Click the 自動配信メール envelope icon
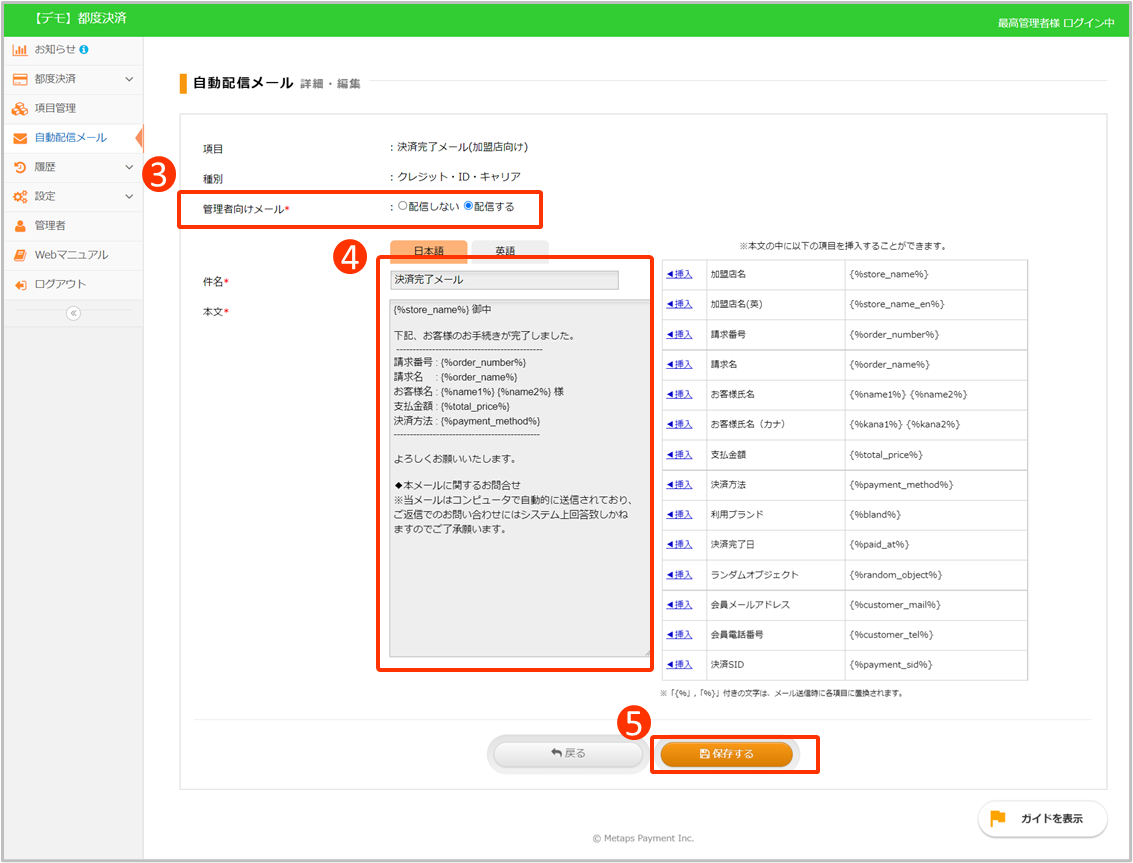The width and height of the screenshot is (1133, 863). click(x=20, y=138)
